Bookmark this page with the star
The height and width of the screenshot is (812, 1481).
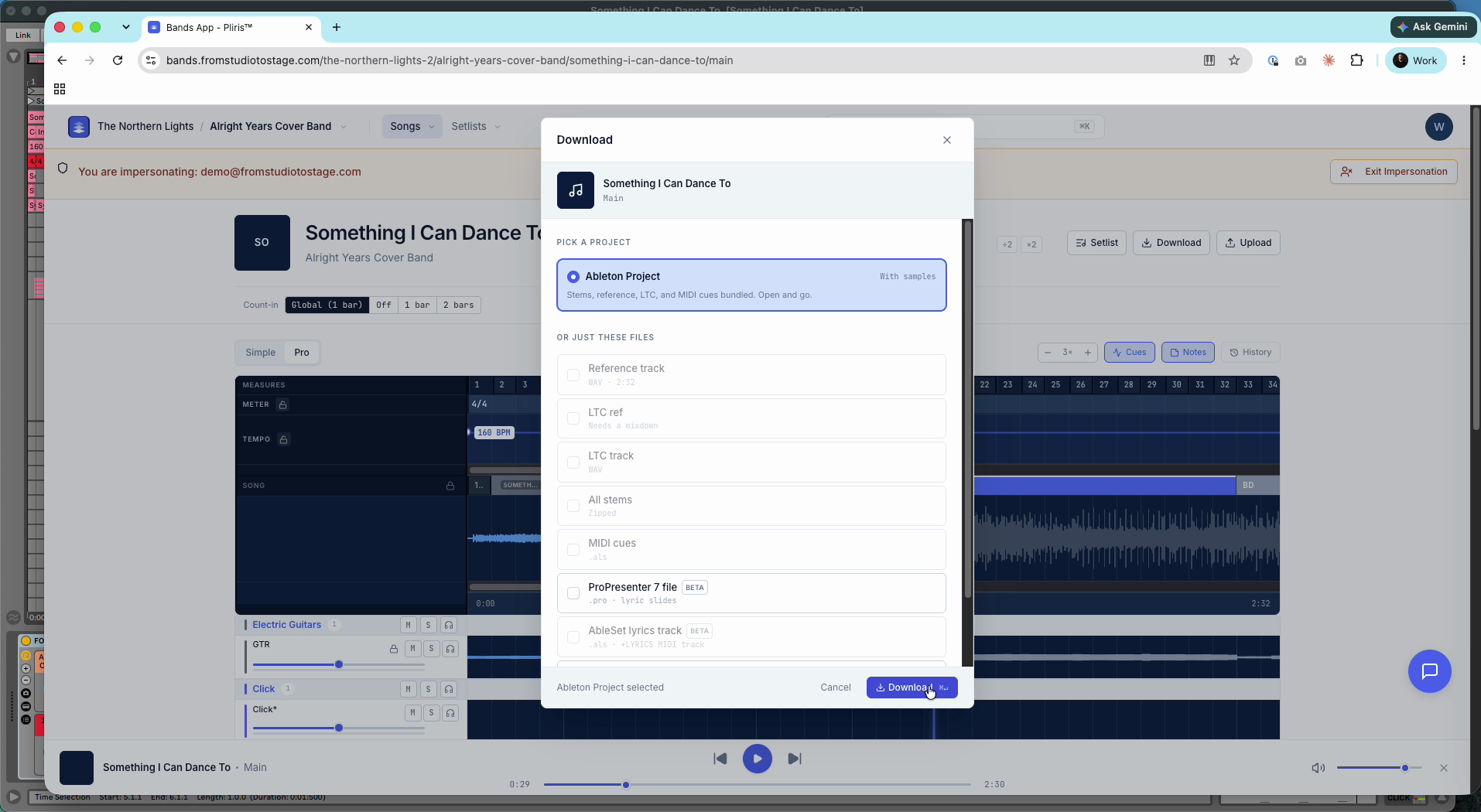tap(1234, 60)
